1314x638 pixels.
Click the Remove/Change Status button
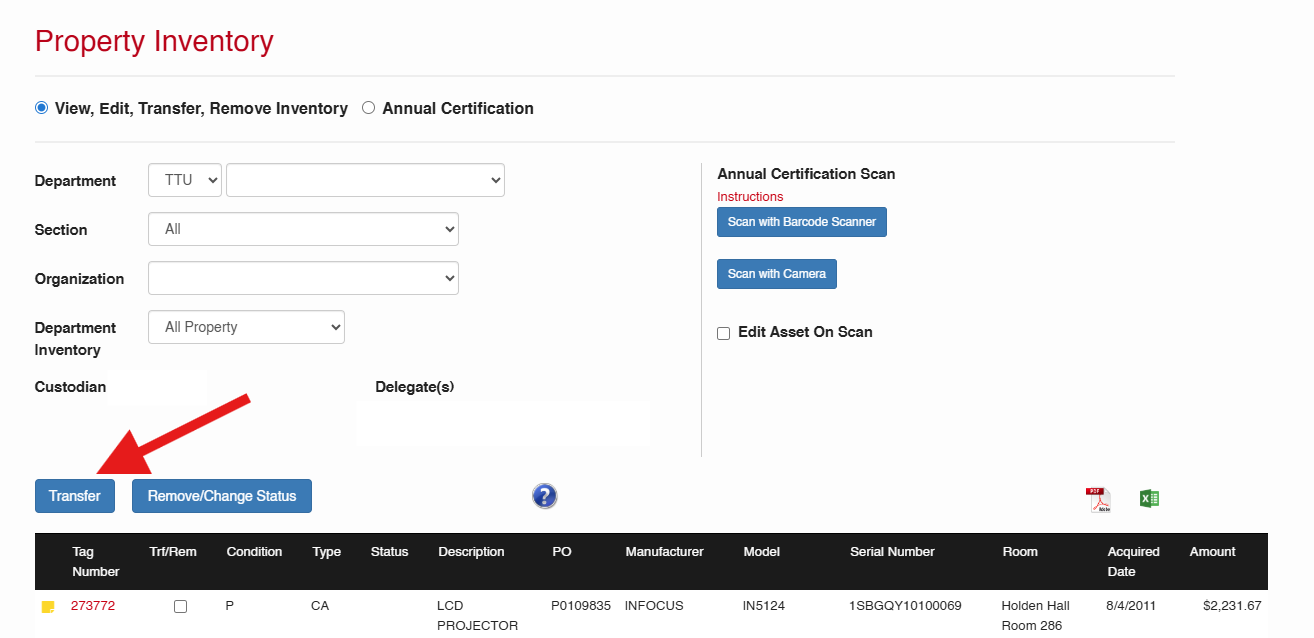222,496
